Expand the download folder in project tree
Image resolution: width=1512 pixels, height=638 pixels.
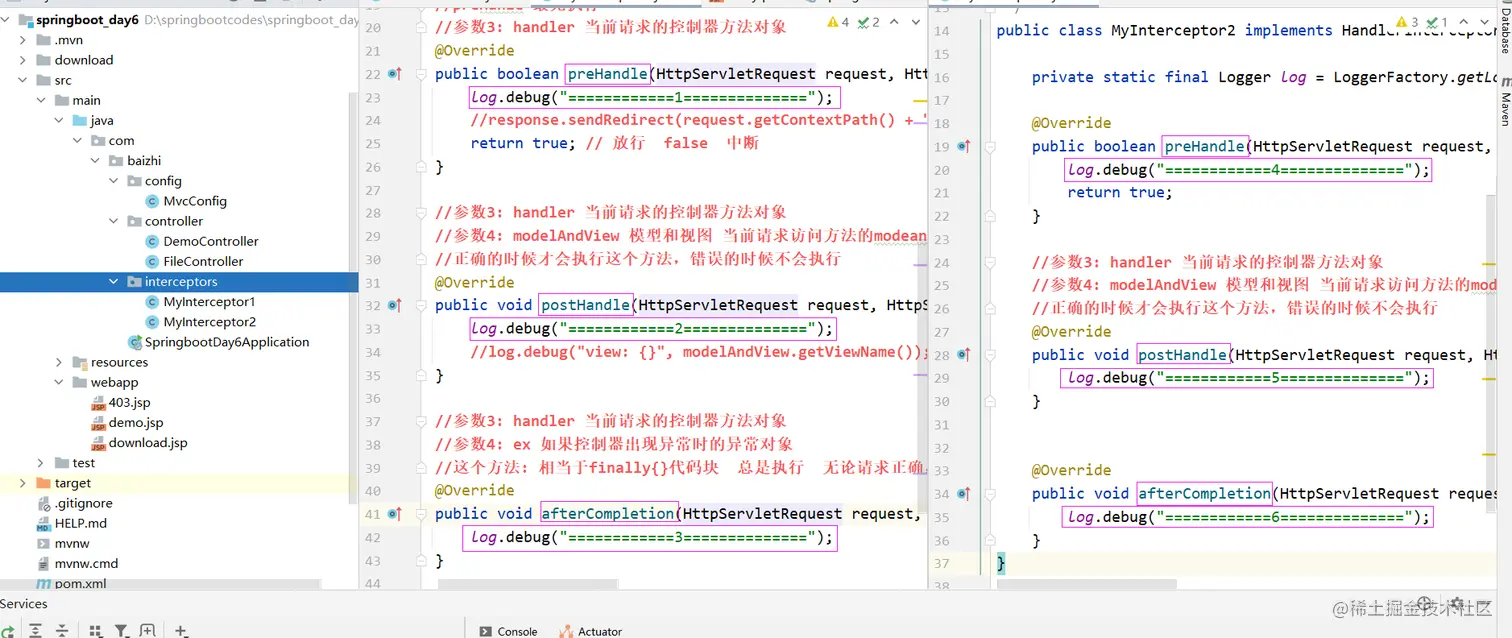[x=23, y=60]
